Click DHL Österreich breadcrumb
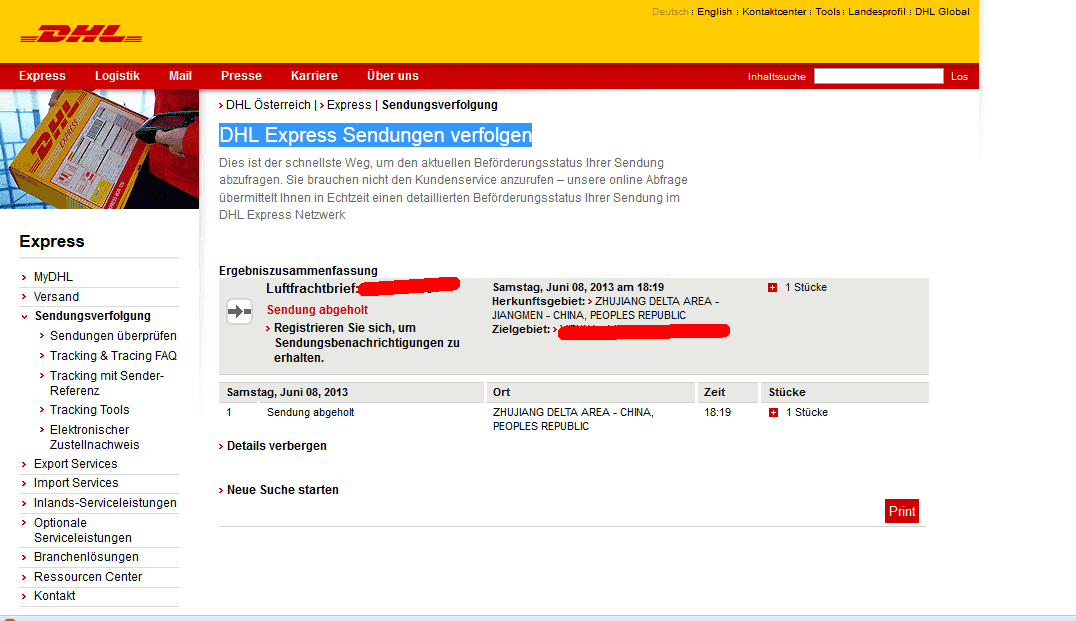Image resolution: width=1076 pixels, height=621 pixels. [268, 105]
